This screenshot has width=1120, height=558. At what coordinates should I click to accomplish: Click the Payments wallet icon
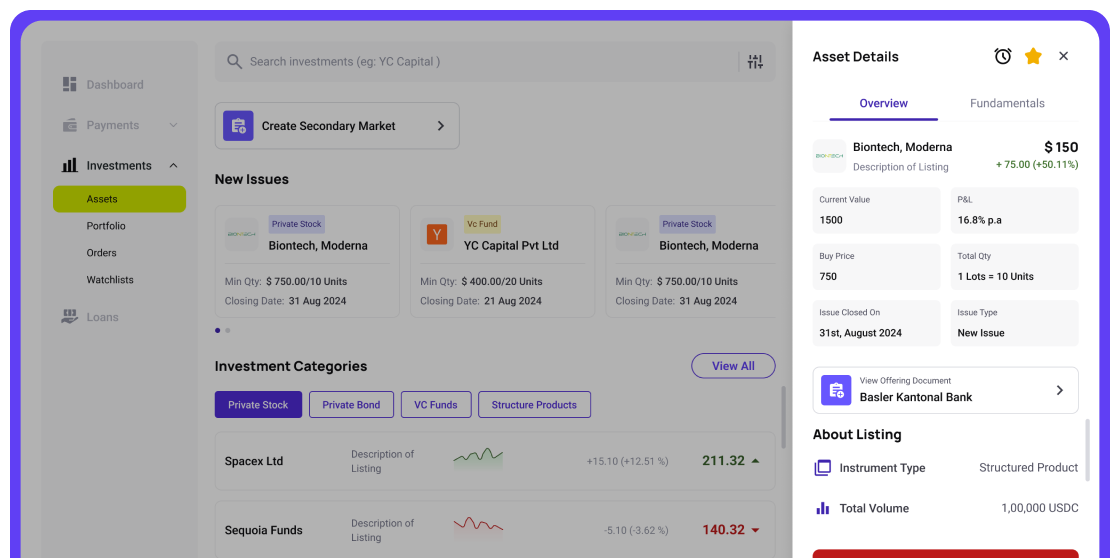click(69, 125)
